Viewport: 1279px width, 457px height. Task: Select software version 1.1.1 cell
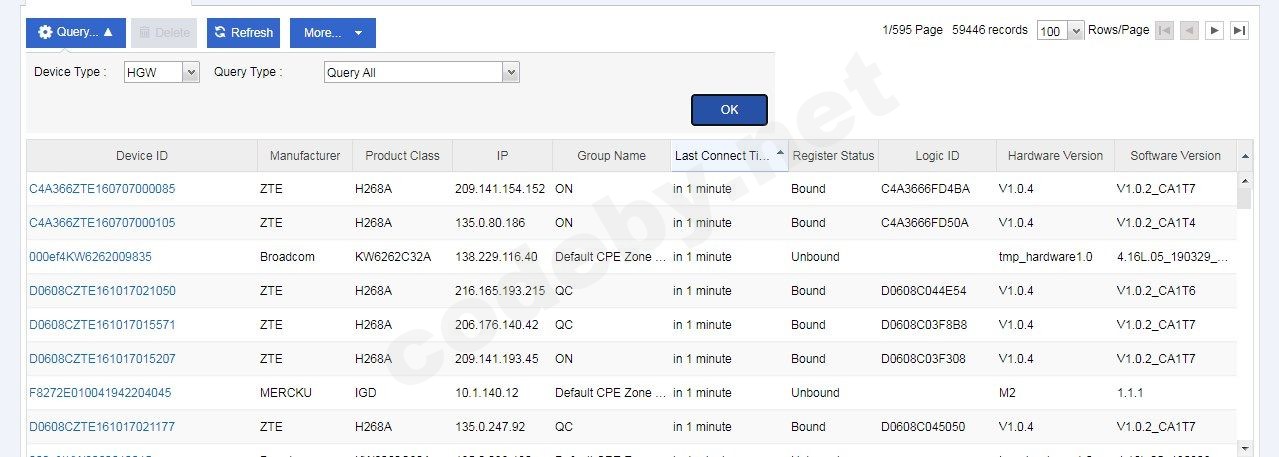coord(1130,393)
